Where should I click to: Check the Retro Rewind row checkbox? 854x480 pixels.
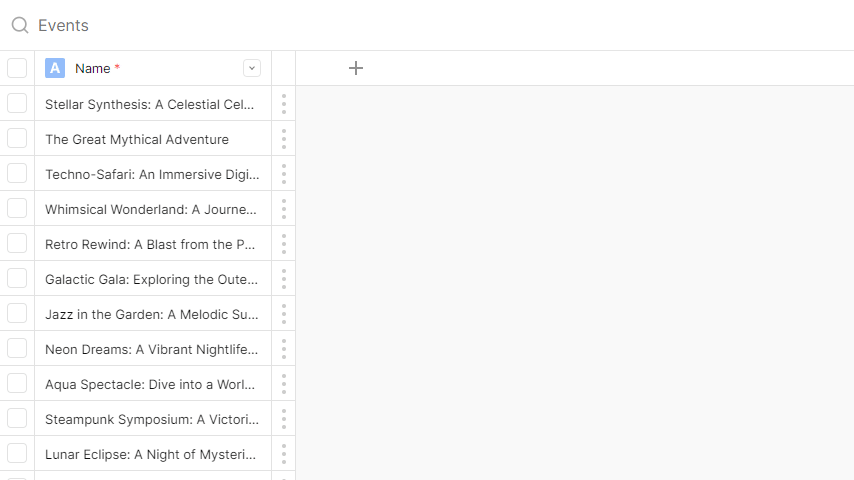pos(17,243)
